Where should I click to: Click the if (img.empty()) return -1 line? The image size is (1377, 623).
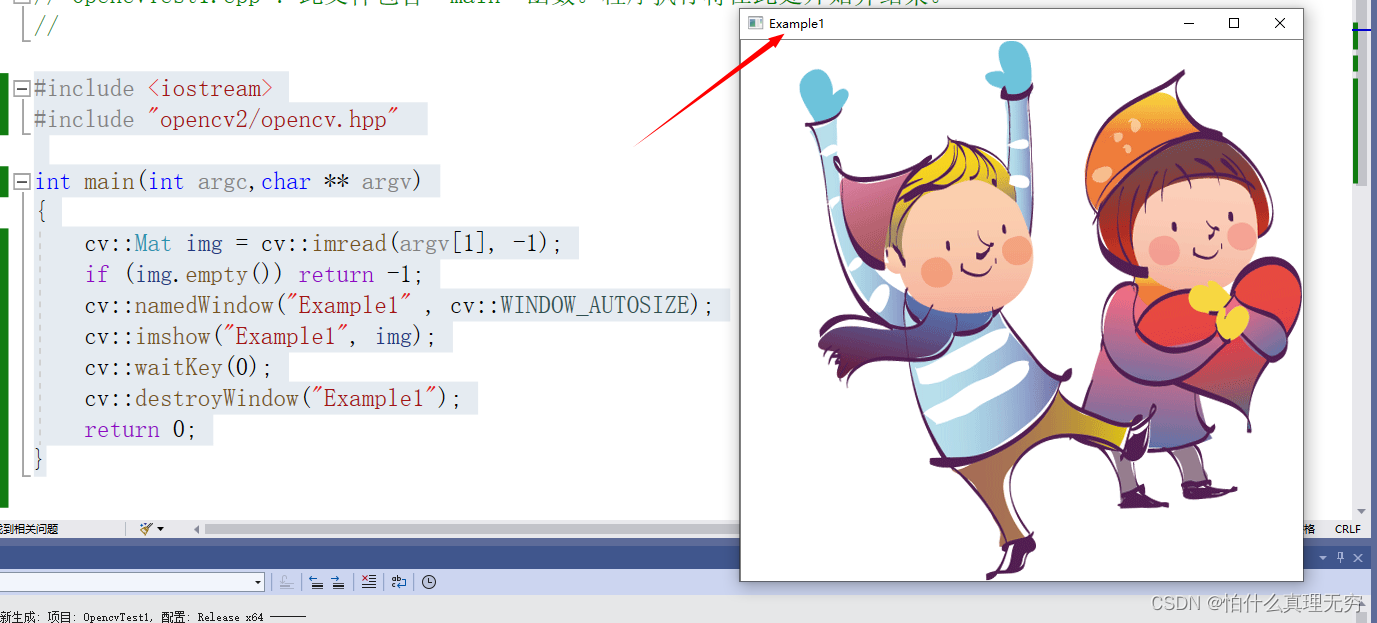tap(254, 275)
